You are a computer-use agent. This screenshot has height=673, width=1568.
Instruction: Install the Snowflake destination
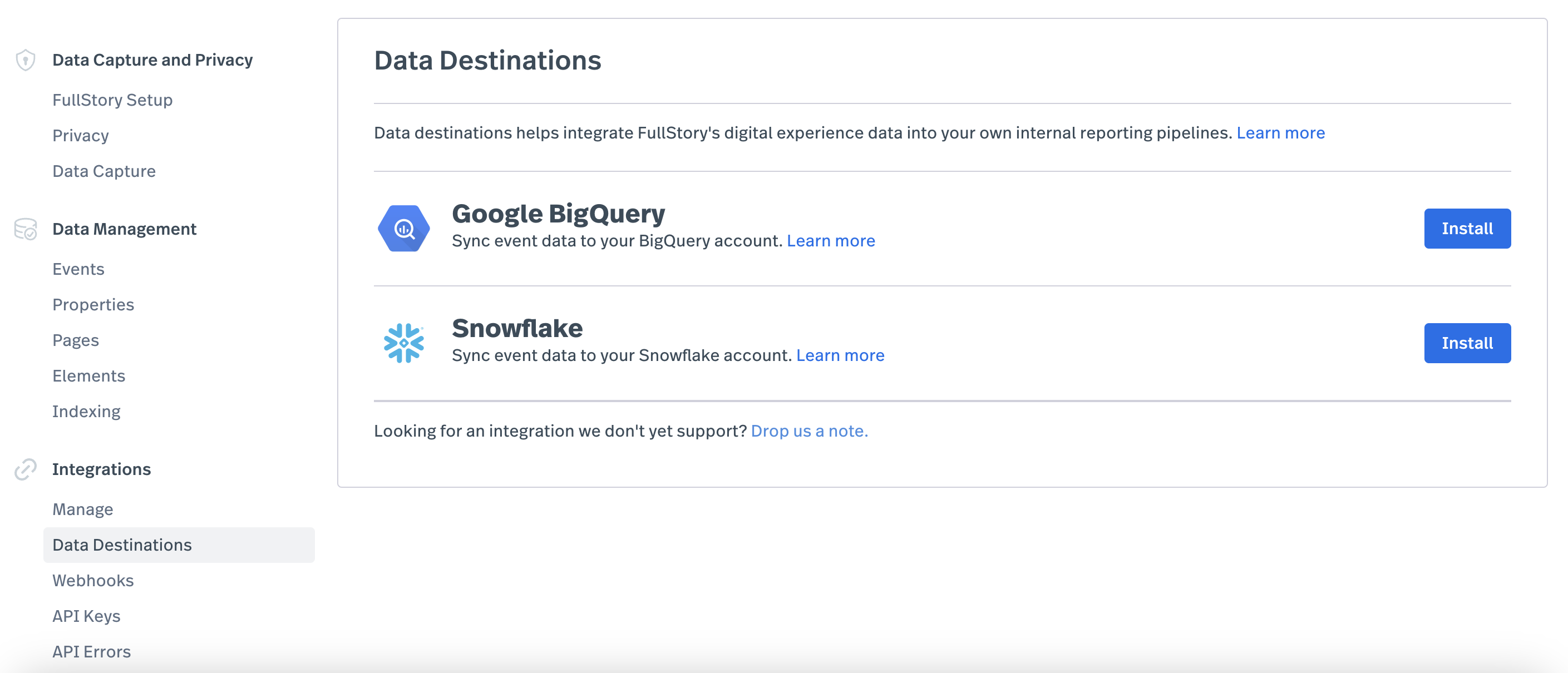[1467, 343]
